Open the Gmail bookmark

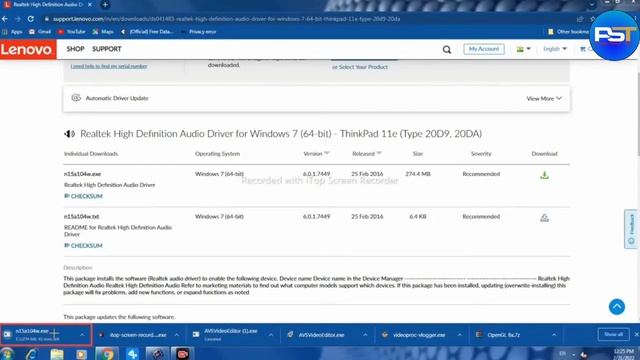point(40,31)
